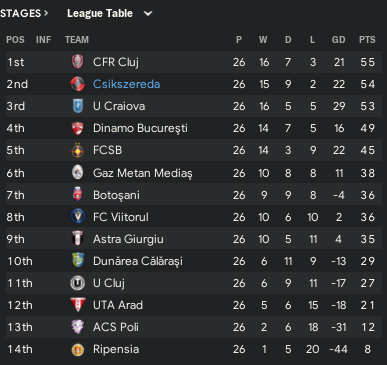Select the Astra Giurgiu table row
The height and width of the screenshot is (365, 387).
194,239
